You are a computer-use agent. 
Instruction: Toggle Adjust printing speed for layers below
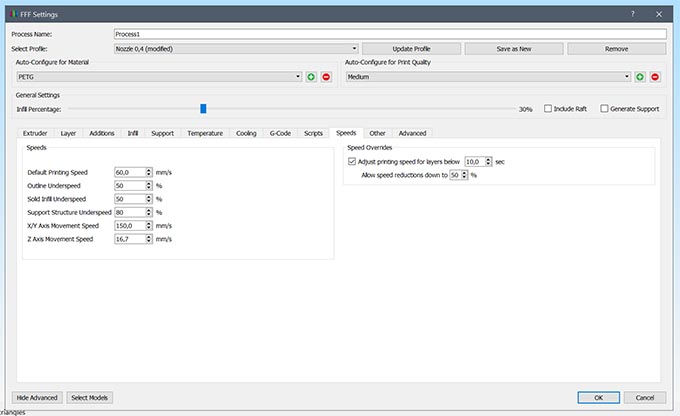pyautogui.click(x=351, y=160)
